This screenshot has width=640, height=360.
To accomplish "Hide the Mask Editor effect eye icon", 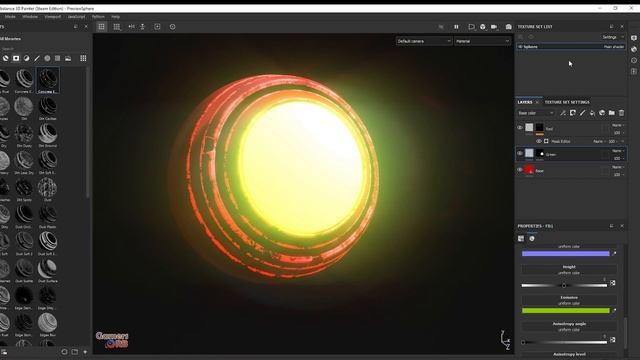I will [x=539, y=141].
